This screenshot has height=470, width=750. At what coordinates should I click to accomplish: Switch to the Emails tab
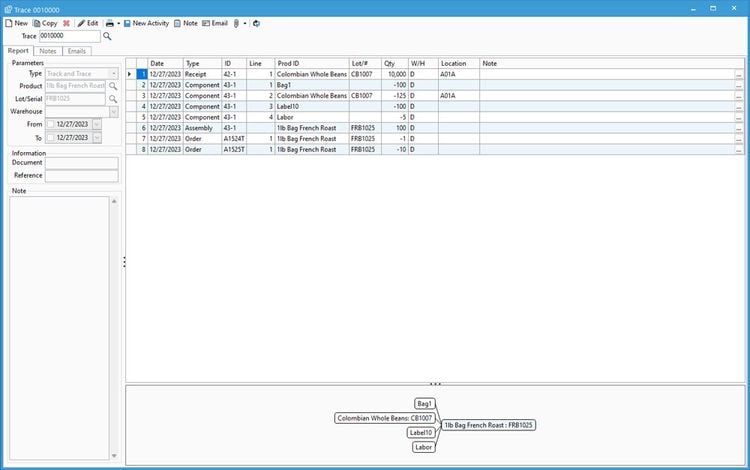[77, 51]
